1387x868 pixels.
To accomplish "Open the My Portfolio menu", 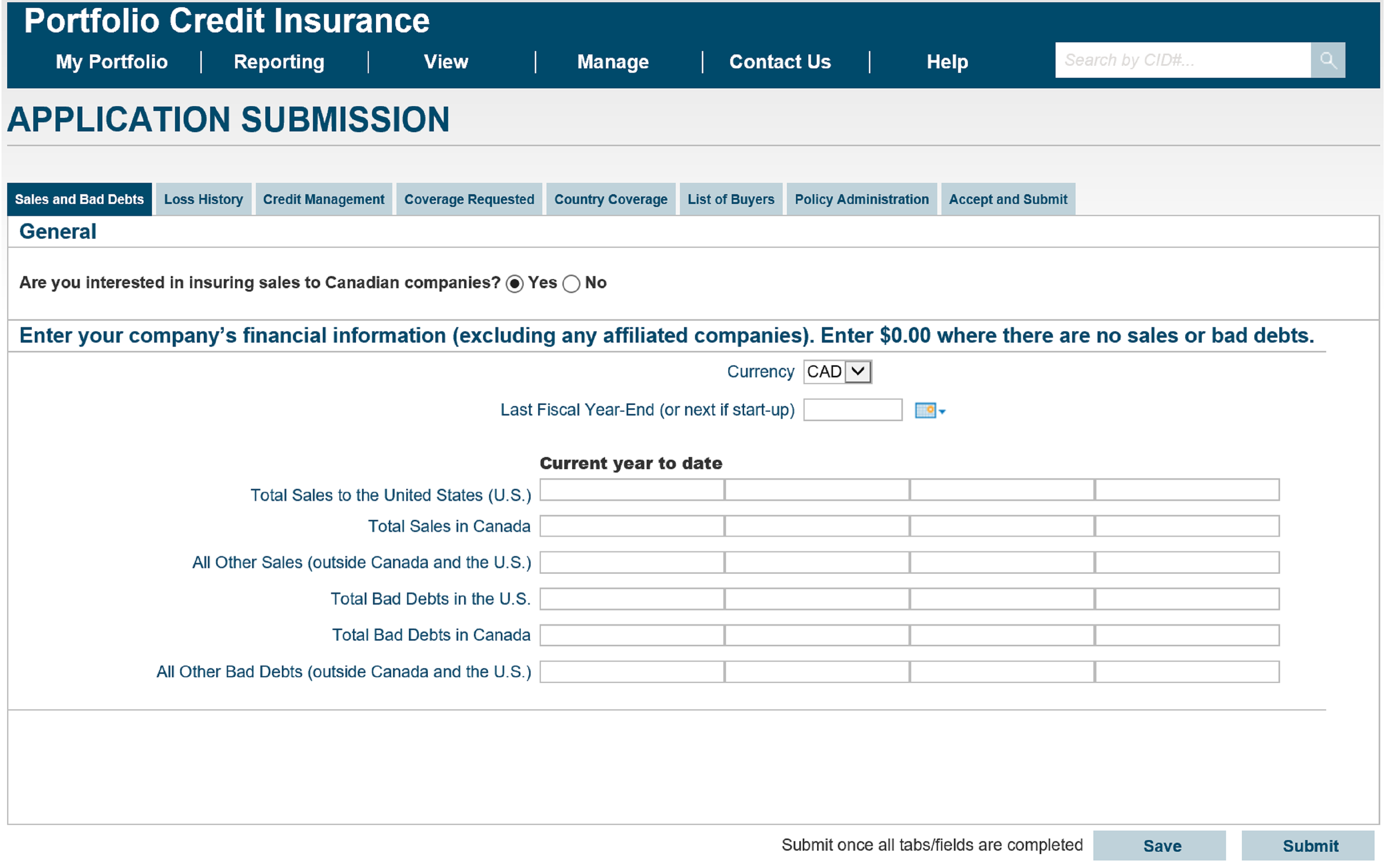I will 111,62.
